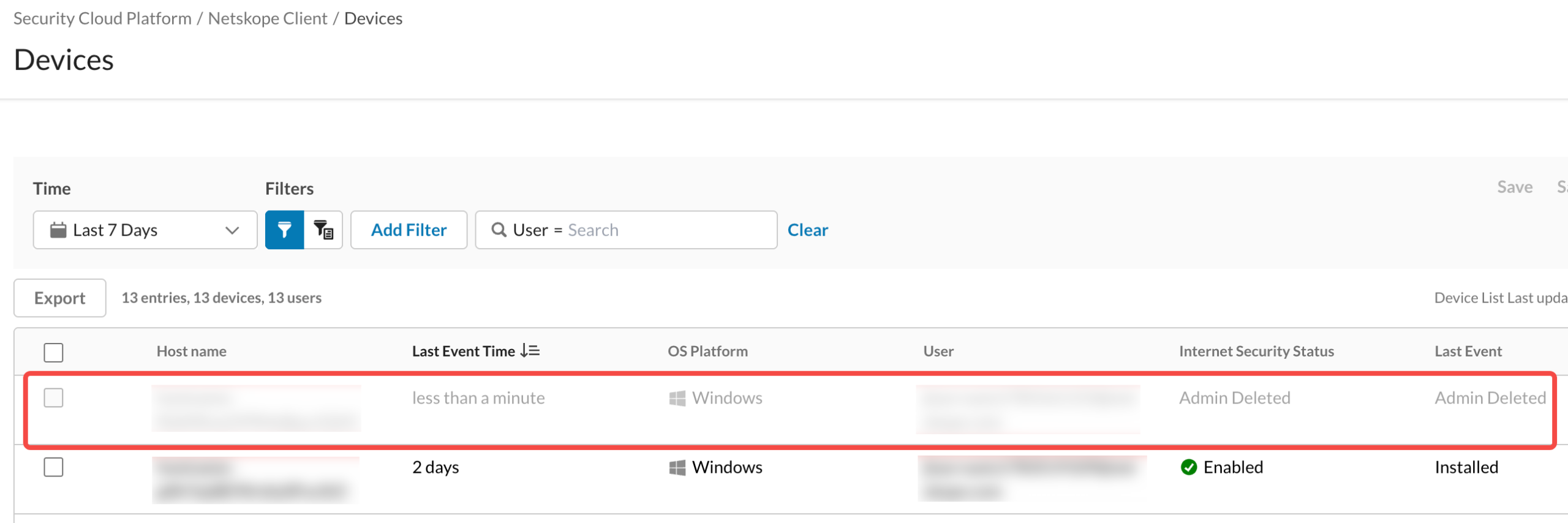1568x523 pixels.
Task: Click the Clear filters link
Action: (807, 230)
